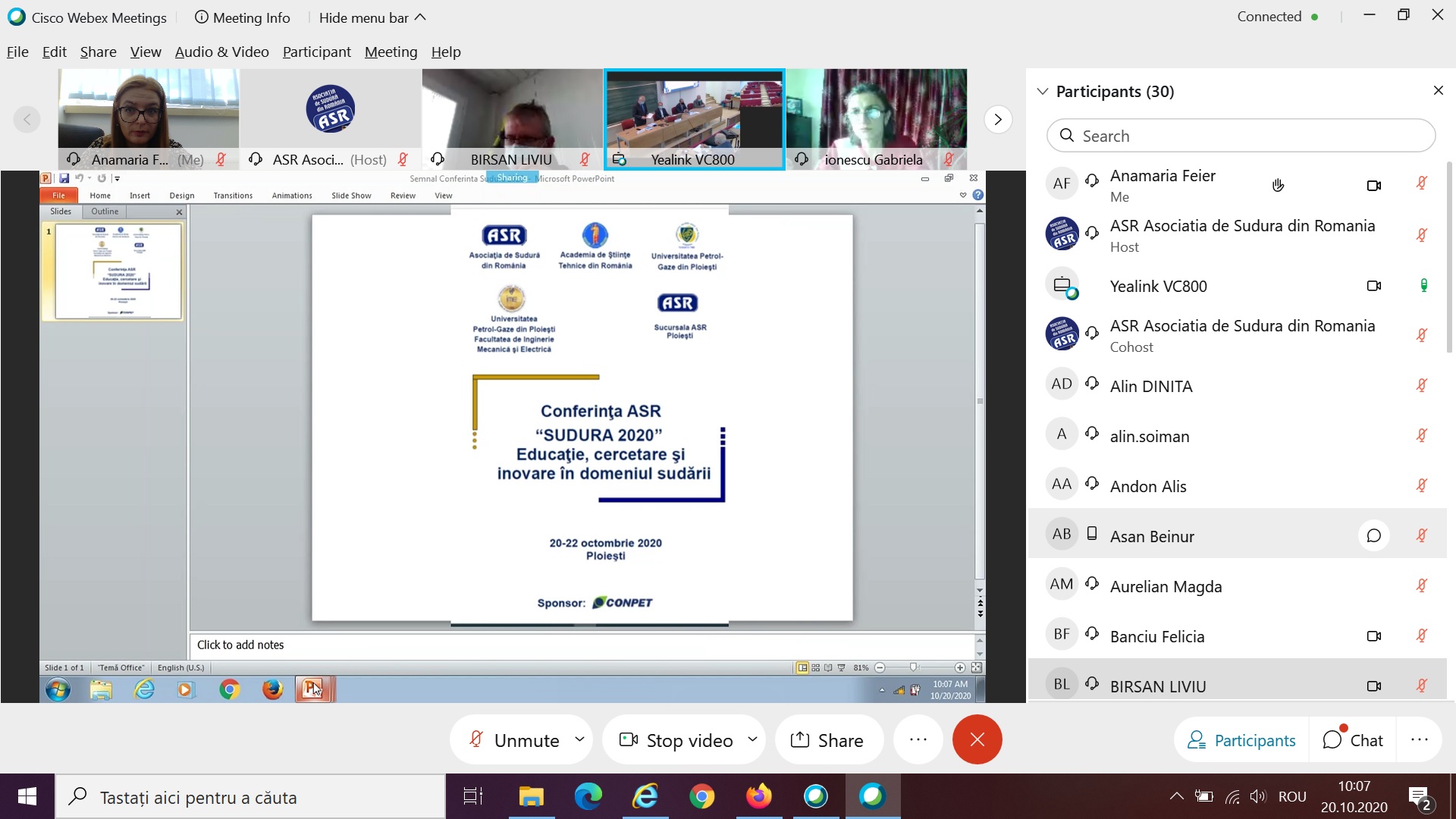The height and width of the screenshot is (819, 1456).
Task: Open video options arrow beside Stop video
Action: click(x=752, y=739)
